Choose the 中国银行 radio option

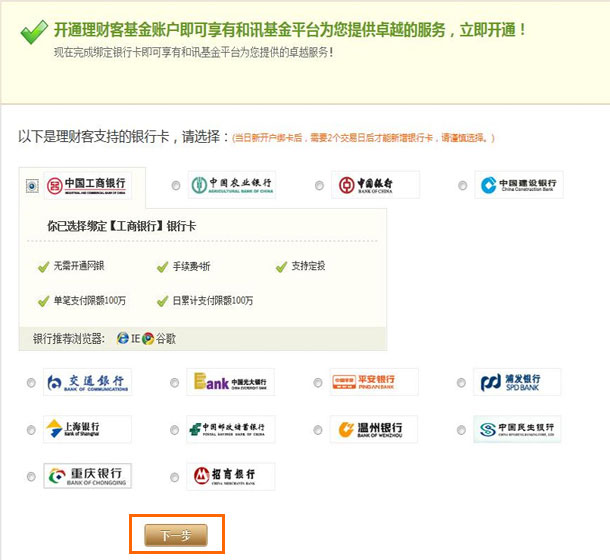[x=319, y=186]
